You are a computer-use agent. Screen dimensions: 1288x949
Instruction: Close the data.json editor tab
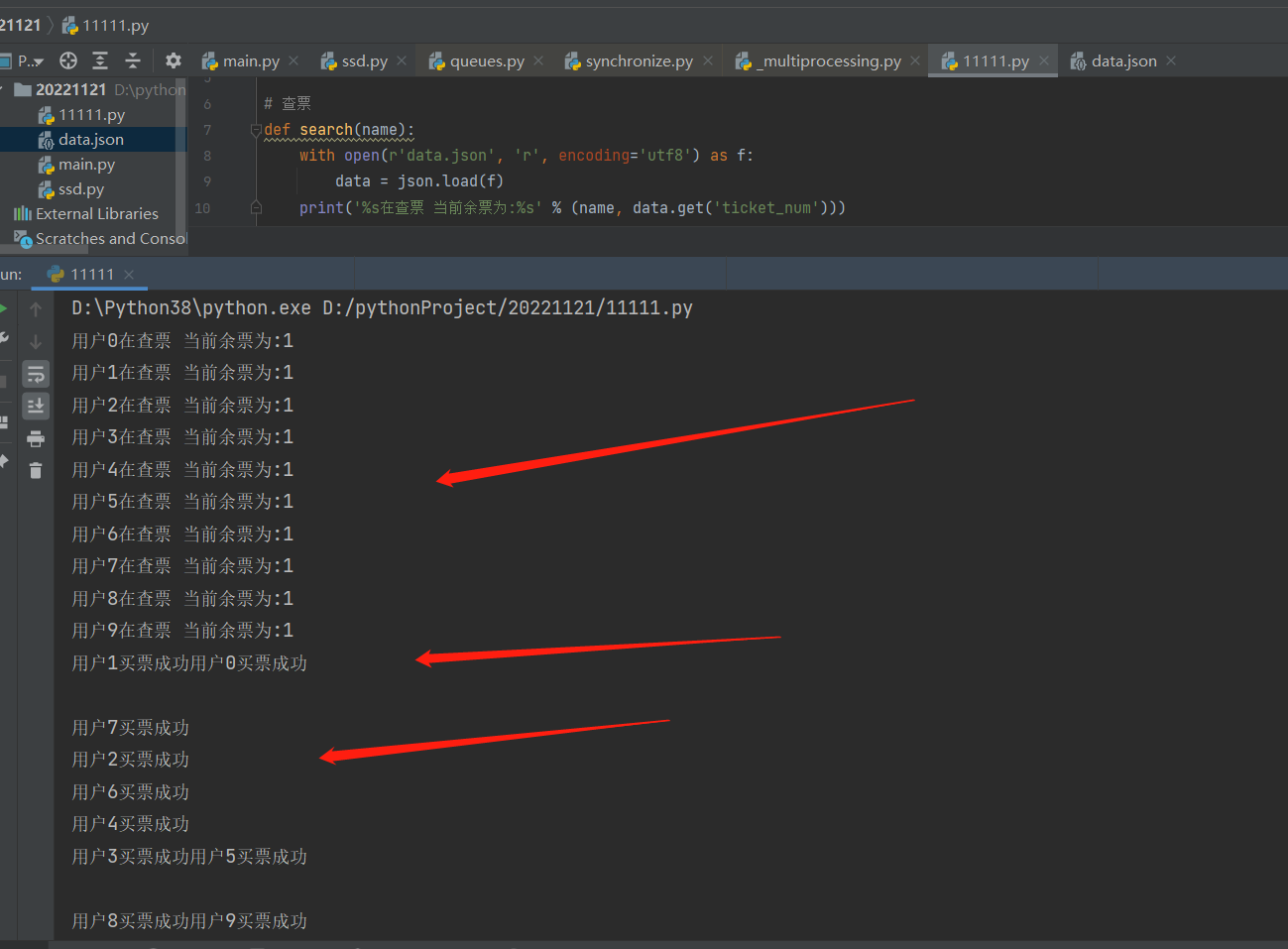tap(1171, 60)
